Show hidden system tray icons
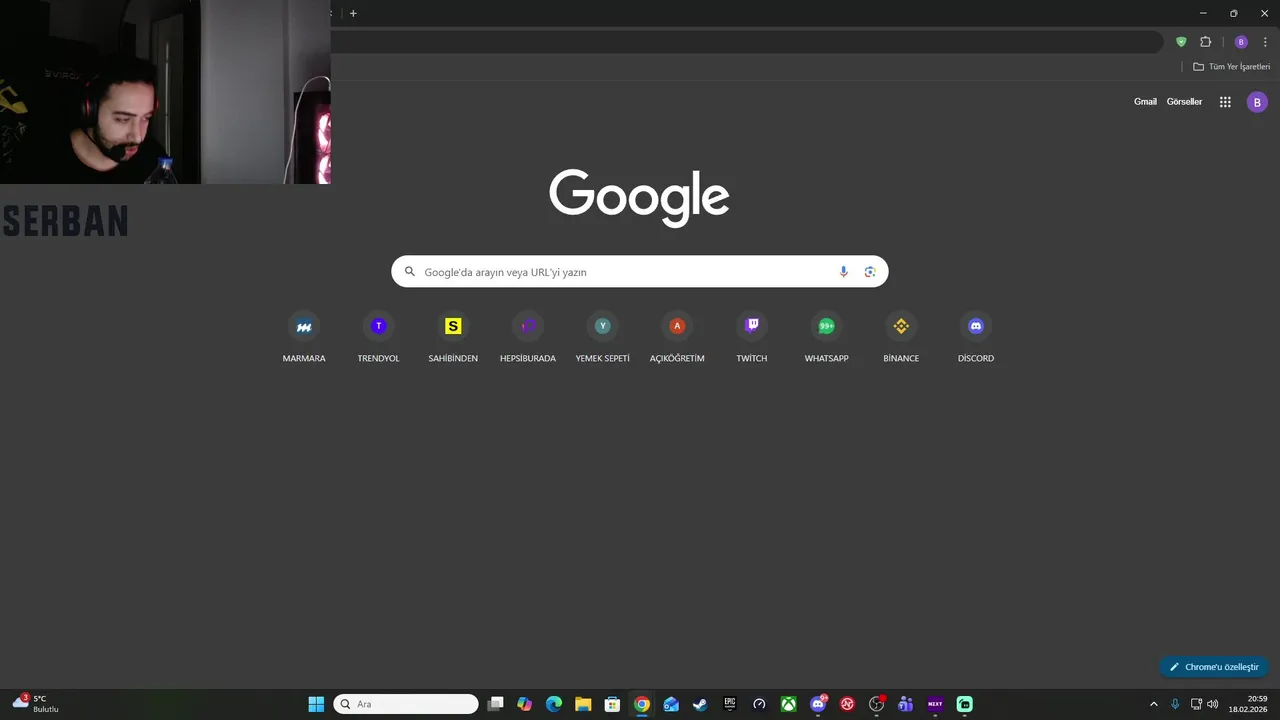Screen dimensions: 1280x720 (1154, 704)
